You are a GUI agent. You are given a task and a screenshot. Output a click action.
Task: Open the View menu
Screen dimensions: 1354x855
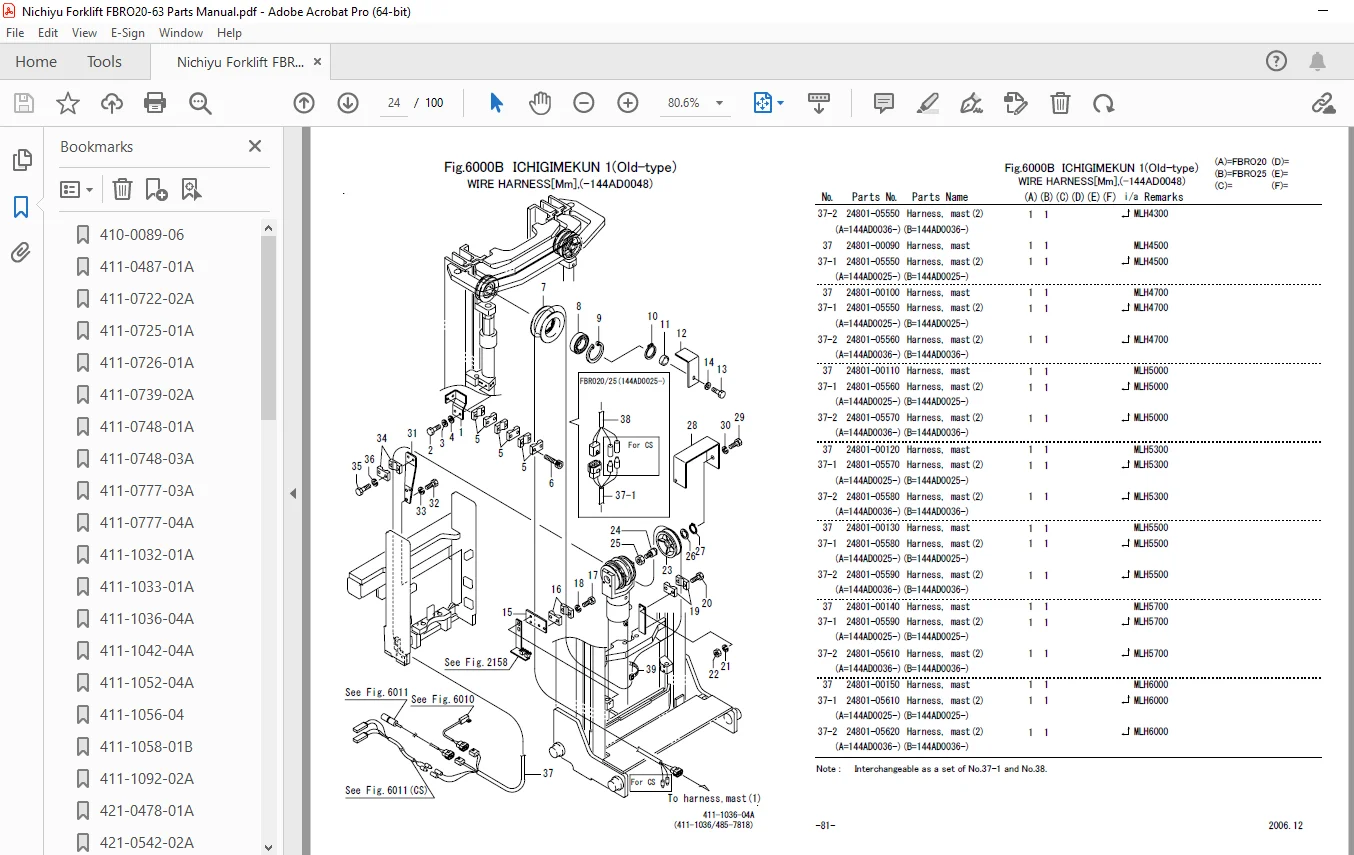point(84,33)
